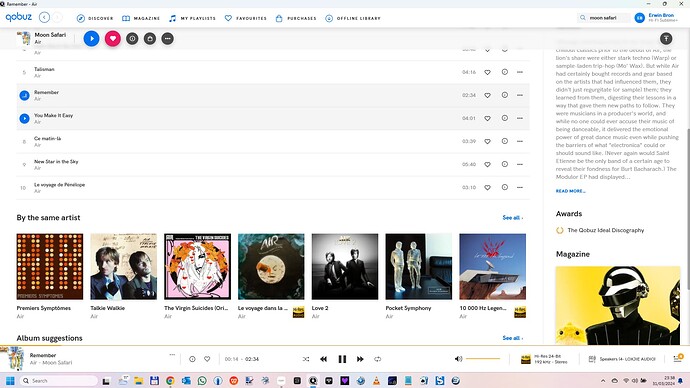The height and width of the screenshot is (388, 690).
Task: Pause the current playback
Action: pos(342,359)
